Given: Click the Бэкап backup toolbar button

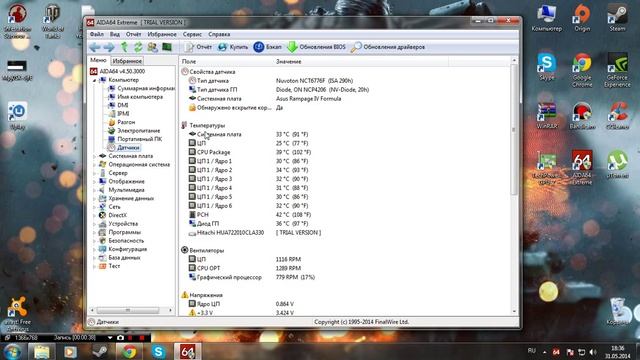Looking at the screenshot, I should pyautogui.click(x=267, y=47).
